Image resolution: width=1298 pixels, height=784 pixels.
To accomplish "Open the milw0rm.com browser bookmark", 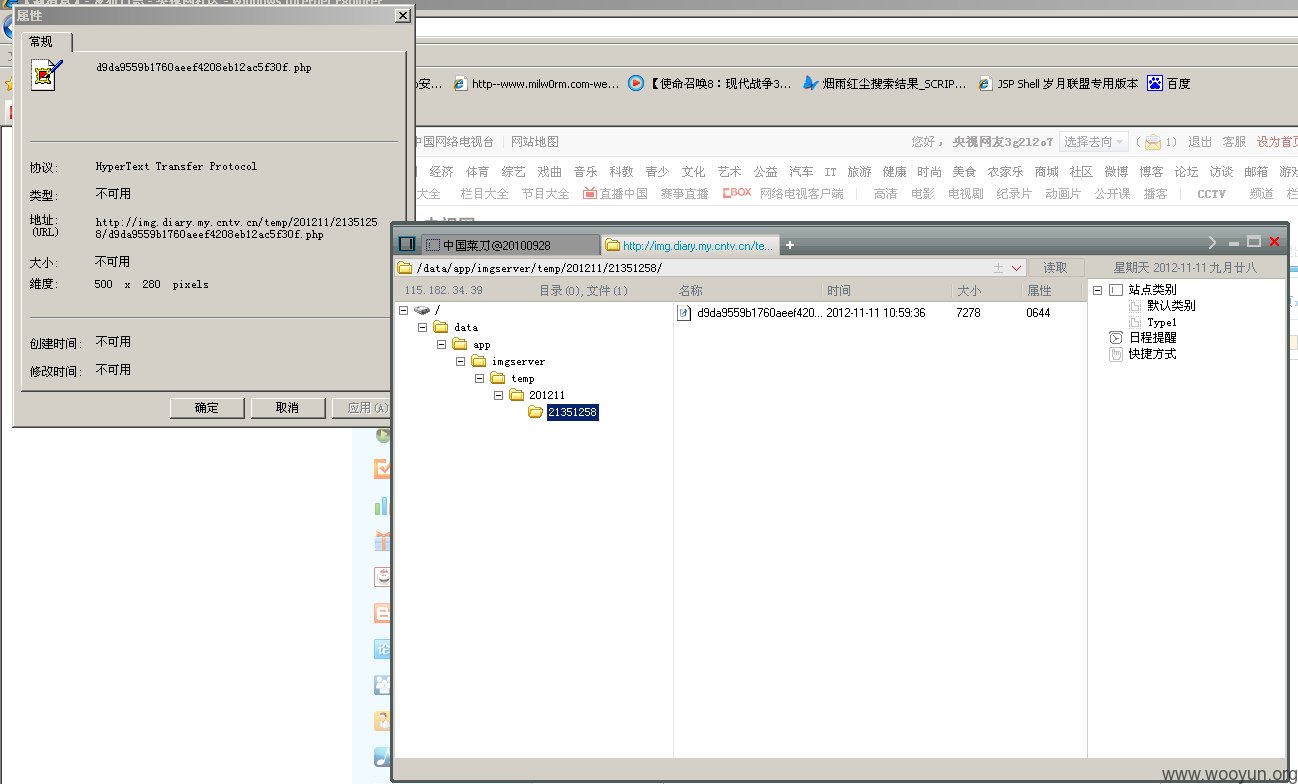I will click(x=536, y=84).
